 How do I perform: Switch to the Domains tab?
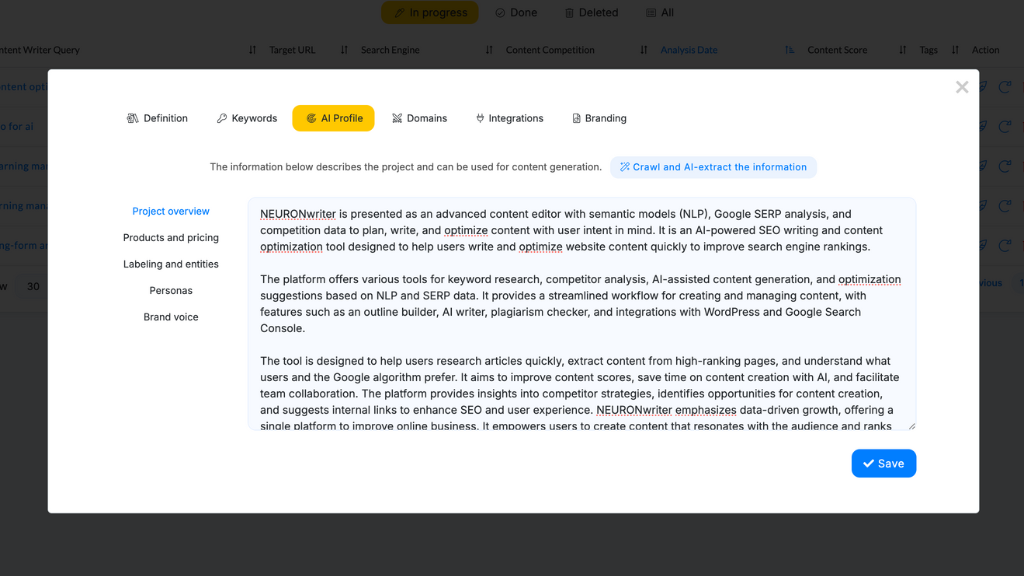[x=419, y=118]
